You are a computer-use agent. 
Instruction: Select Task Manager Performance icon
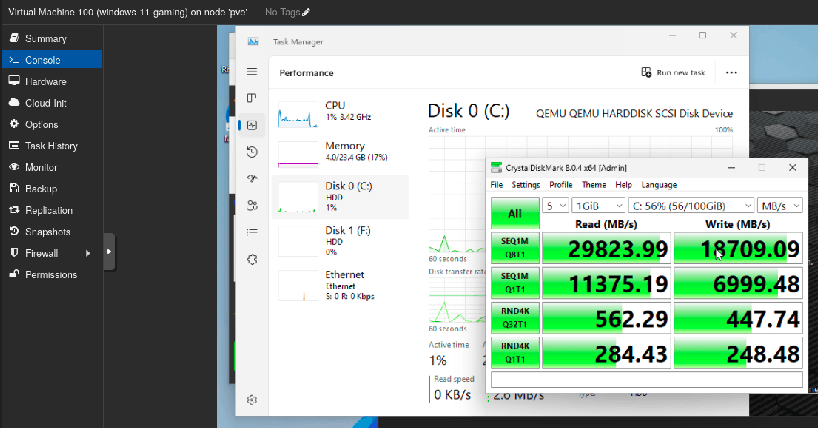[x=252, y=125]
